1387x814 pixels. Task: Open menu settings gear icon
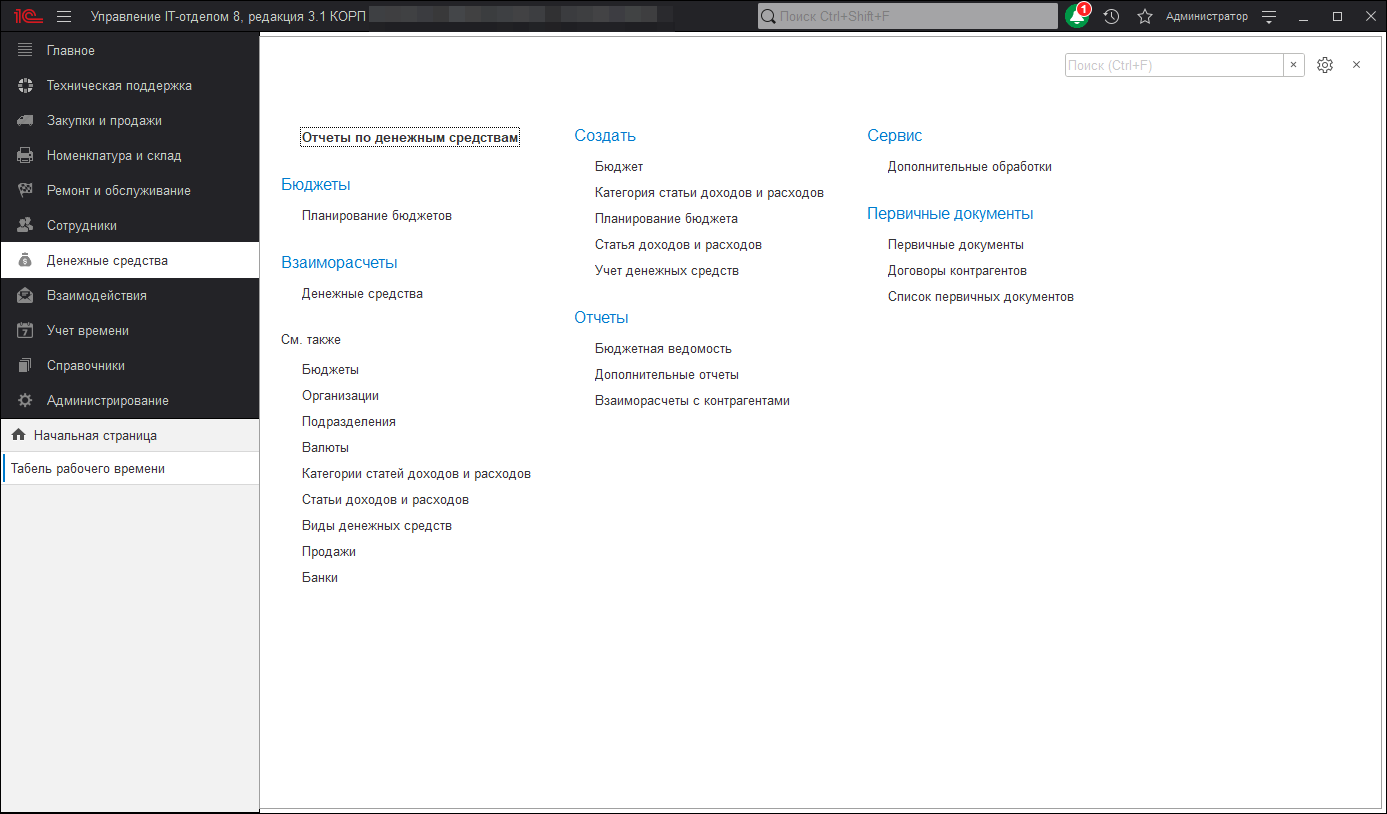[x=1325, y=65]
